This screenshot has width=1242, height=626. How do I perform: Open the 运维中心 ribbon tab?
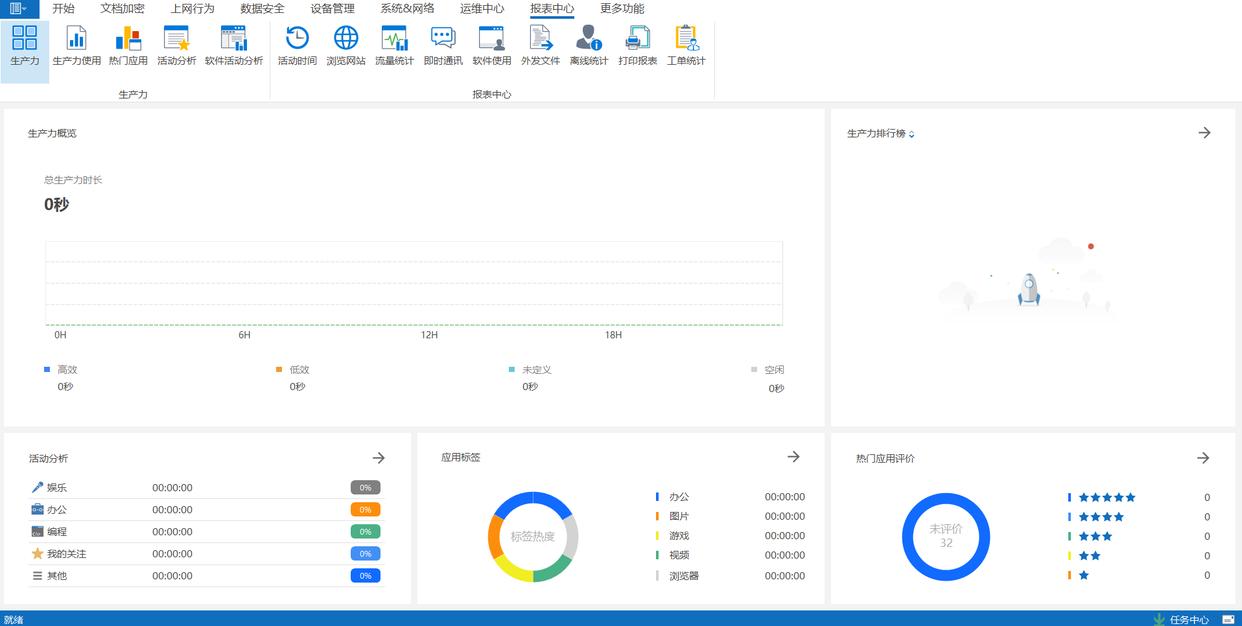tap(482, 9)
